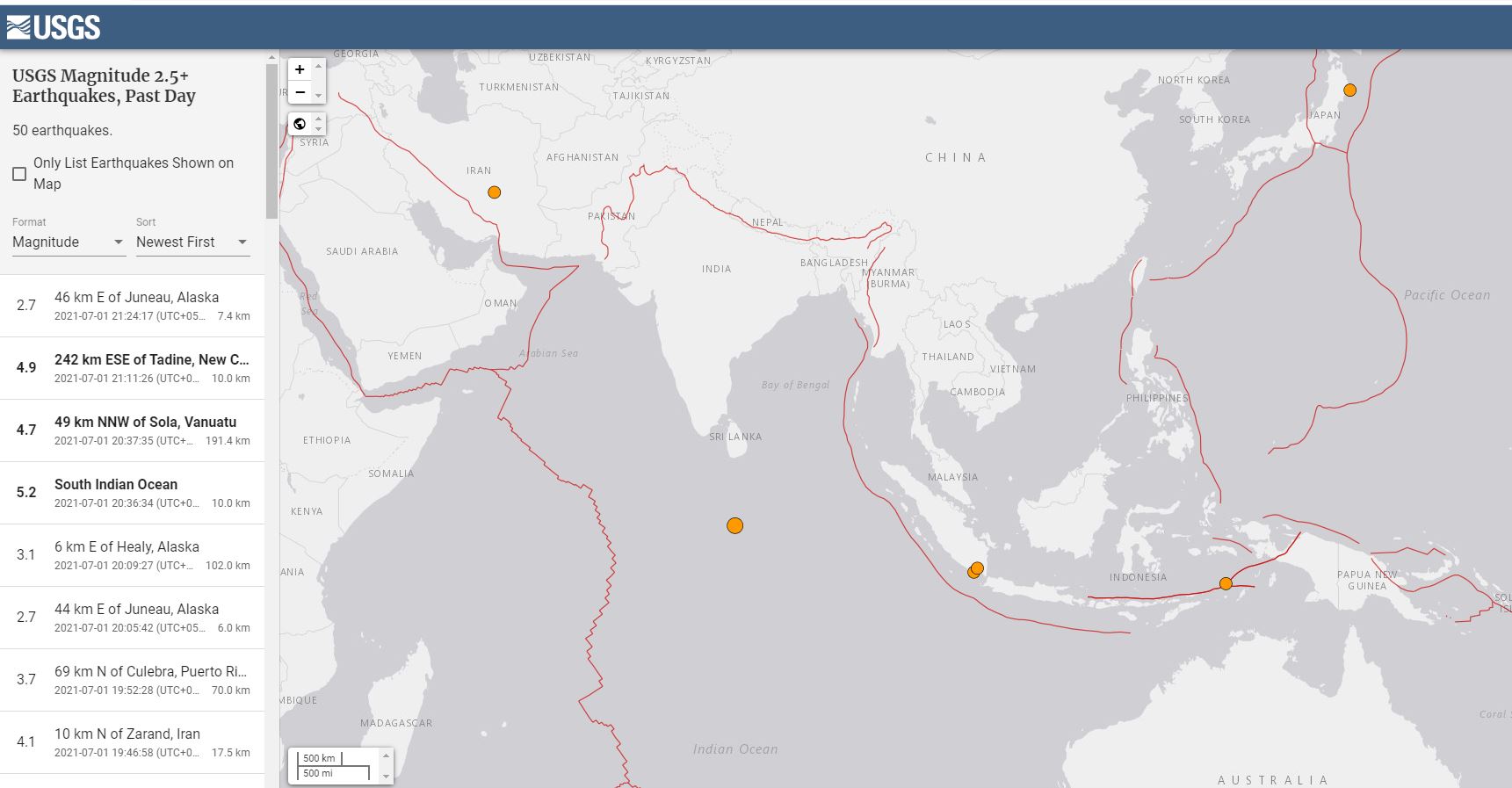Screen dimensions: 1512x788
Task: Click the scale control's down arrow
Action: coord(385,777)
